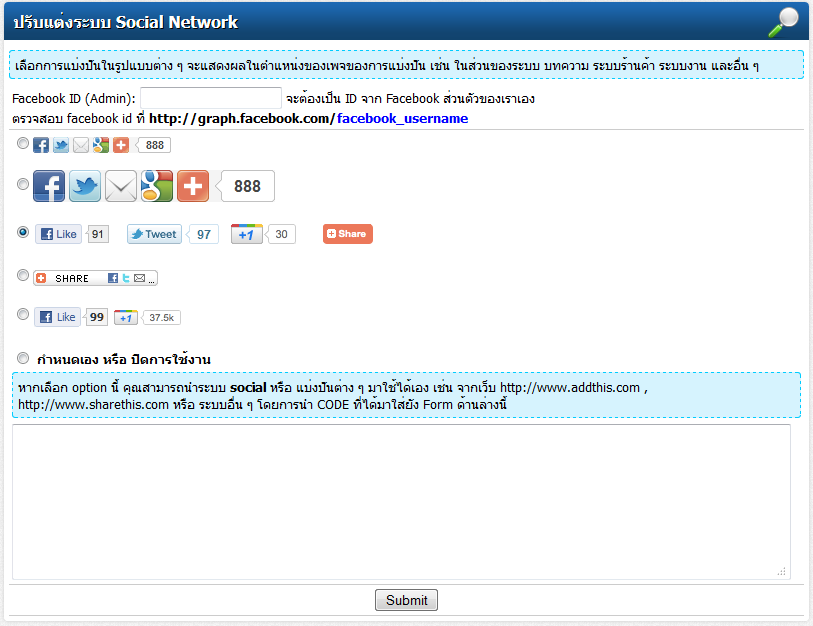Click inside the custom code textarea
This screenshot has height=626, width=813.
pos(401,502)
